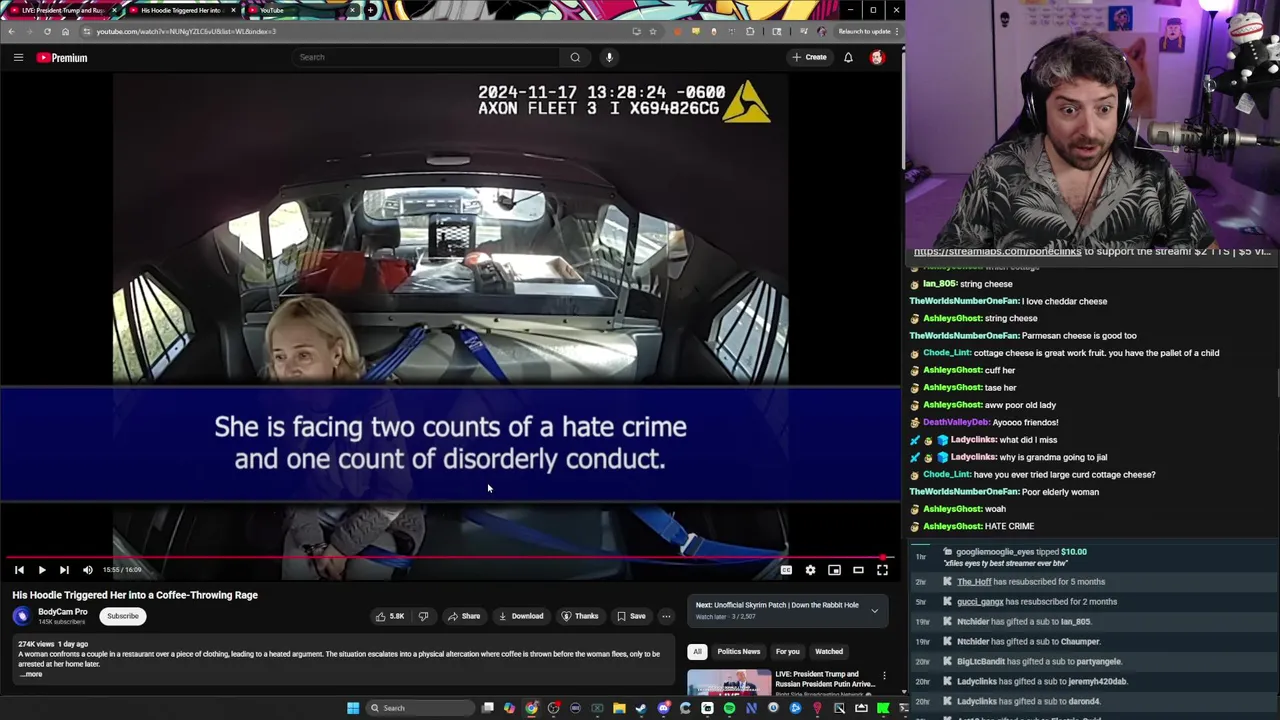Download the video
Viewport: 1280px width, 720px height.
(x=521, y=616)
